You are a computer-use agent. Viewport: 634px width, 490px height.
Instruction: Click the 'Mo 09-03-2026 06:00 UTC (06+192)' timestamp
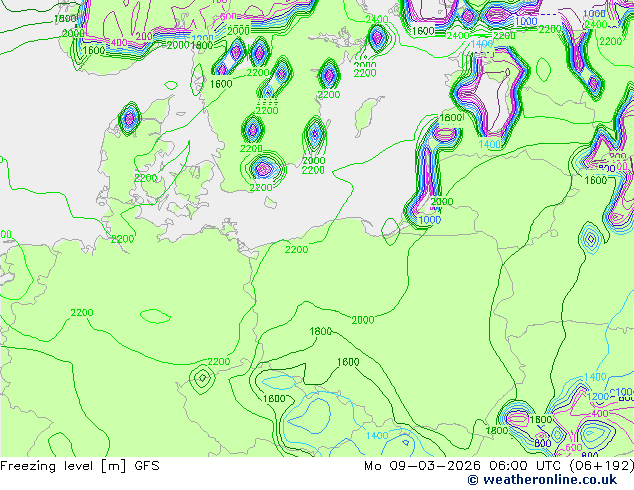pos(499,466)
